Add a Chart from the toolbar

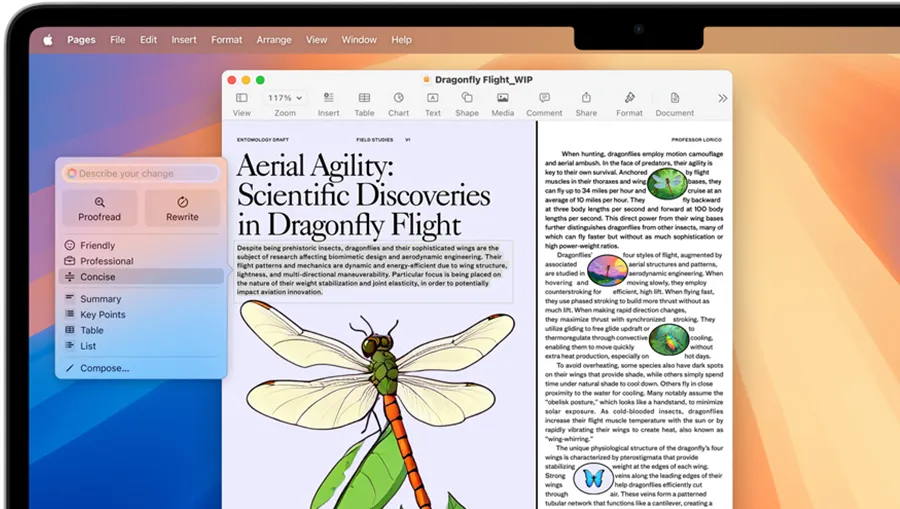tap(398, 98)
